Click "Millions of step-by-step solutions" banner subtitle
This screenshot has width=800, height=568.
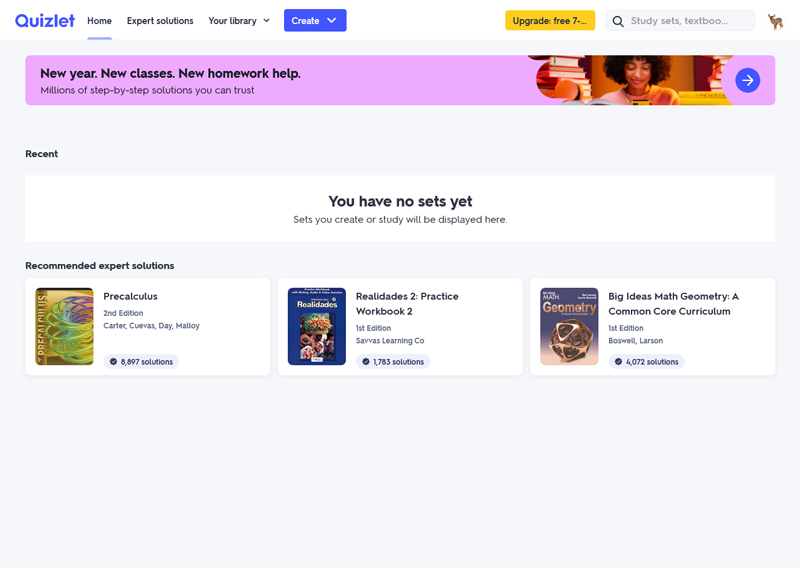(x=147, y=90)
